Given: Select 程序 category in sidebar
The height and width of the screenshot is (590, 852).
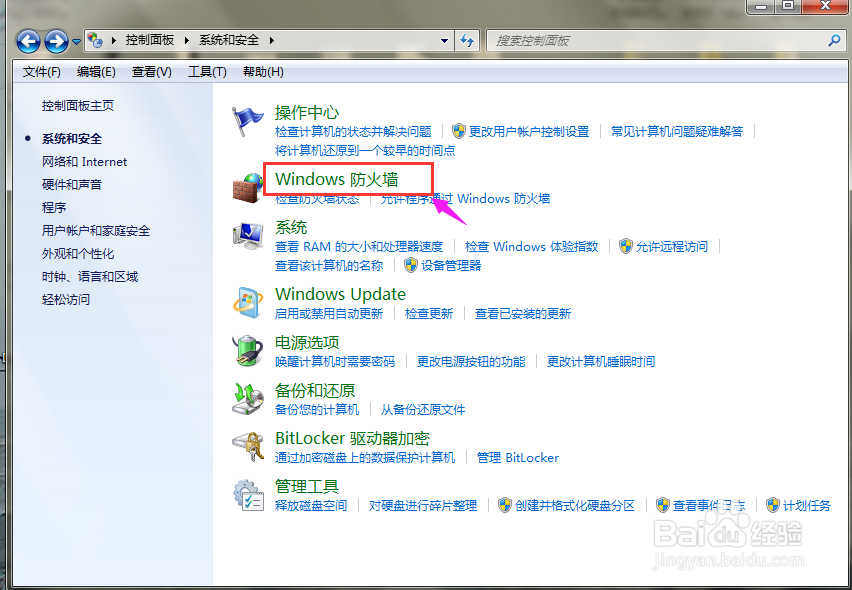Looking at the screenshot, I should point(54,208).
